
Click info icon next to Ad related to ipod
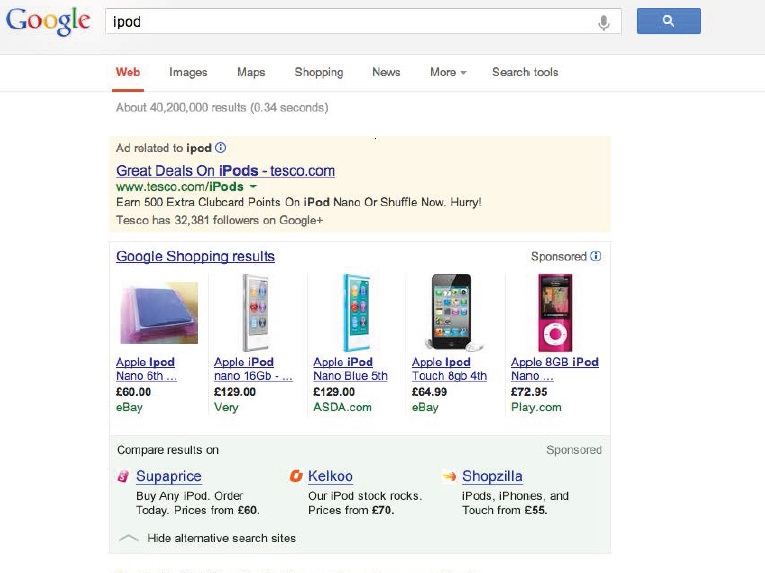pos(221,147)
